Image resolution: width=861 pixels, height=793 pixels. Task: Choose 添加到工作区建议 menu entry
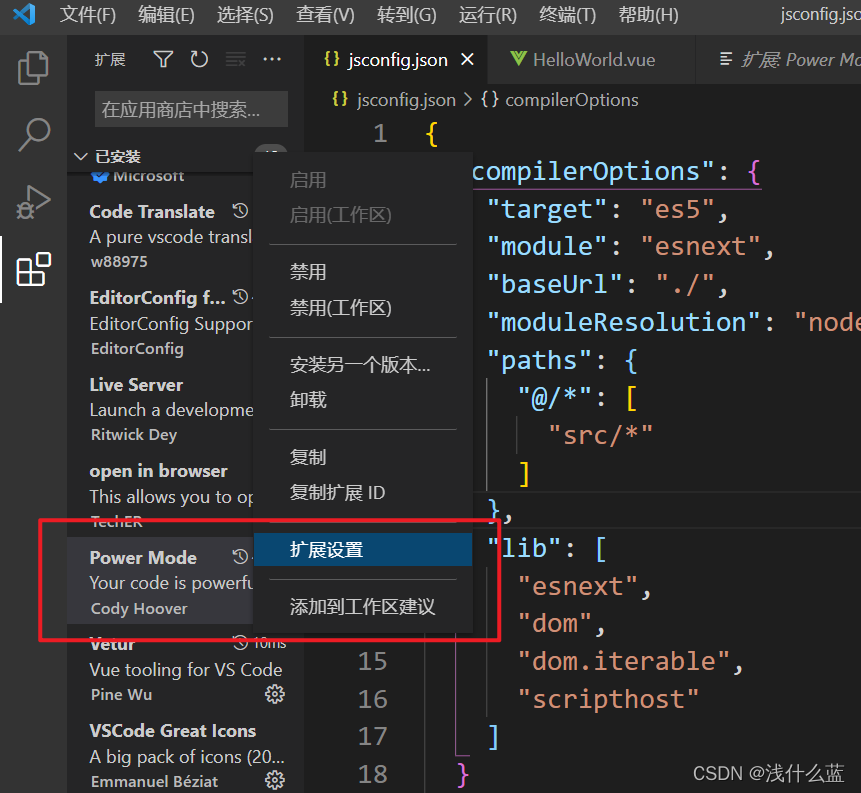pos(363,607)
